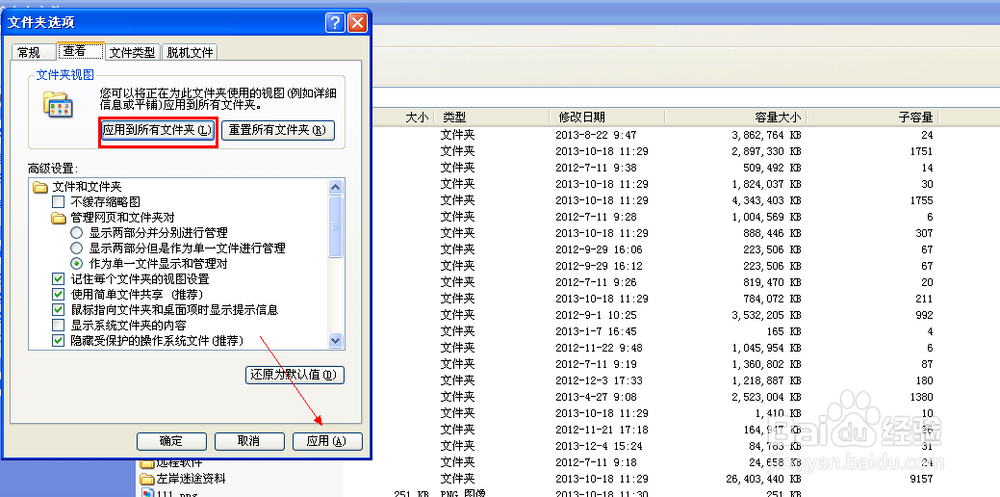This screenshot has width=1000, height=497.
Task: Enable 显示系统文件夹的内容 checkbox
Action: 59,325
